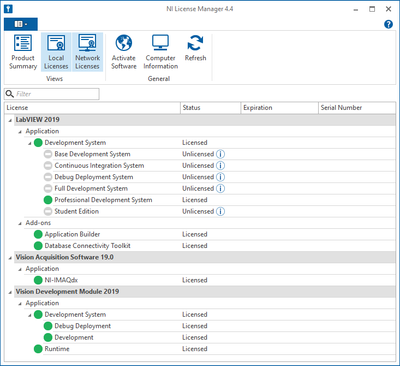Click the magnifier icon in Filter box

[x=10, y=94]
